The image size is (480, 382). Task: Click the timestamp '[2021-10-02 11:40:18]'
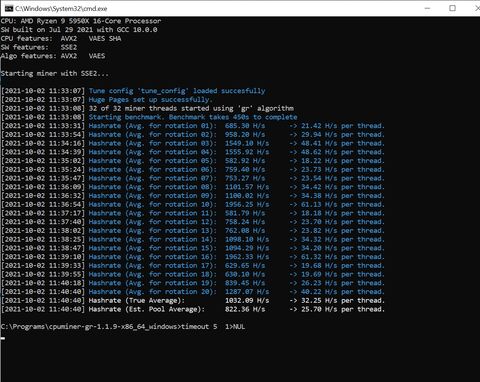43,283
